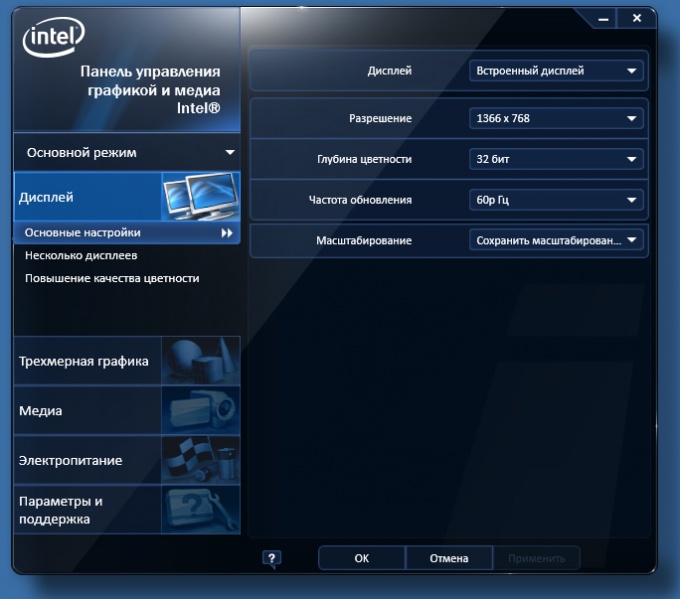Open the Частота обновления 60p Гц dropdown
Image resolution: width=680 pixels, height=599 pixels.
(556, 200)
